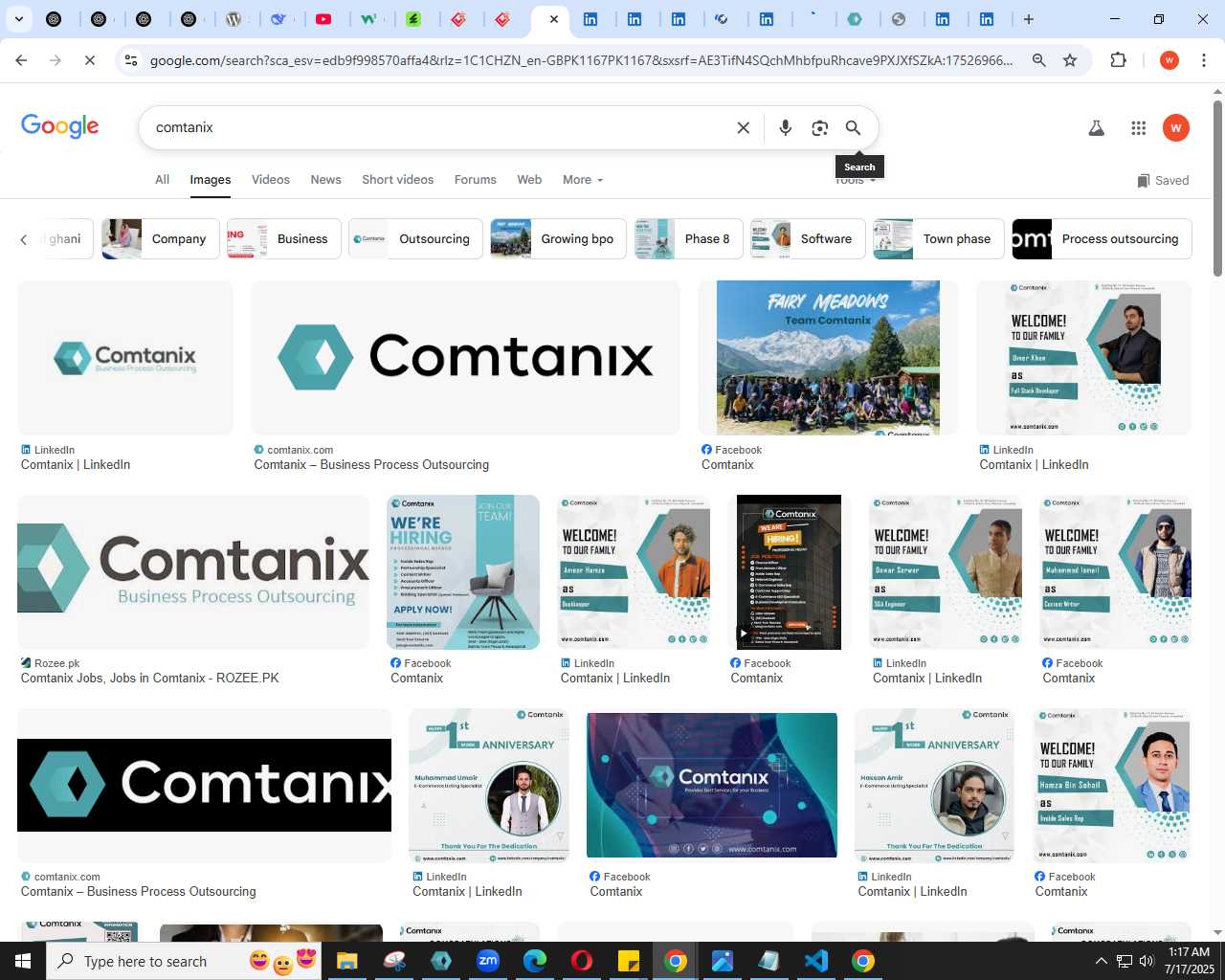1225x980 pixels.
Task: Open Chrome profile avatar in toolbar
Action: tap(1169, 60)
